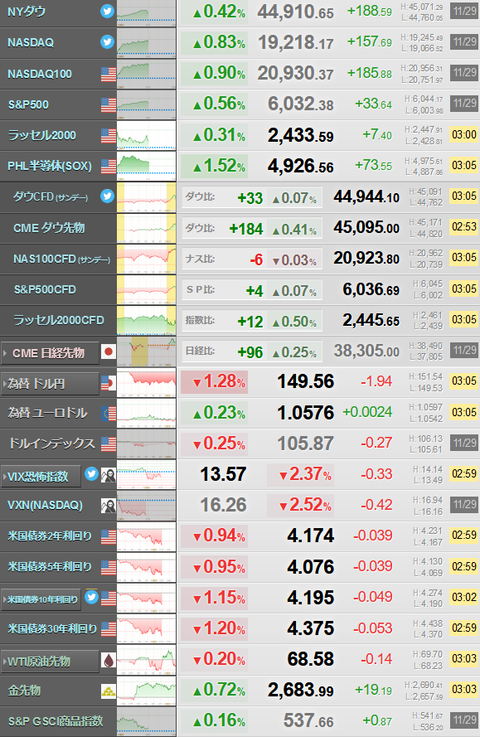Image resolution: width=480 pixels, height=737 pixels.
Task: Click the 13.57 VIX value
Action: (223, 474)
